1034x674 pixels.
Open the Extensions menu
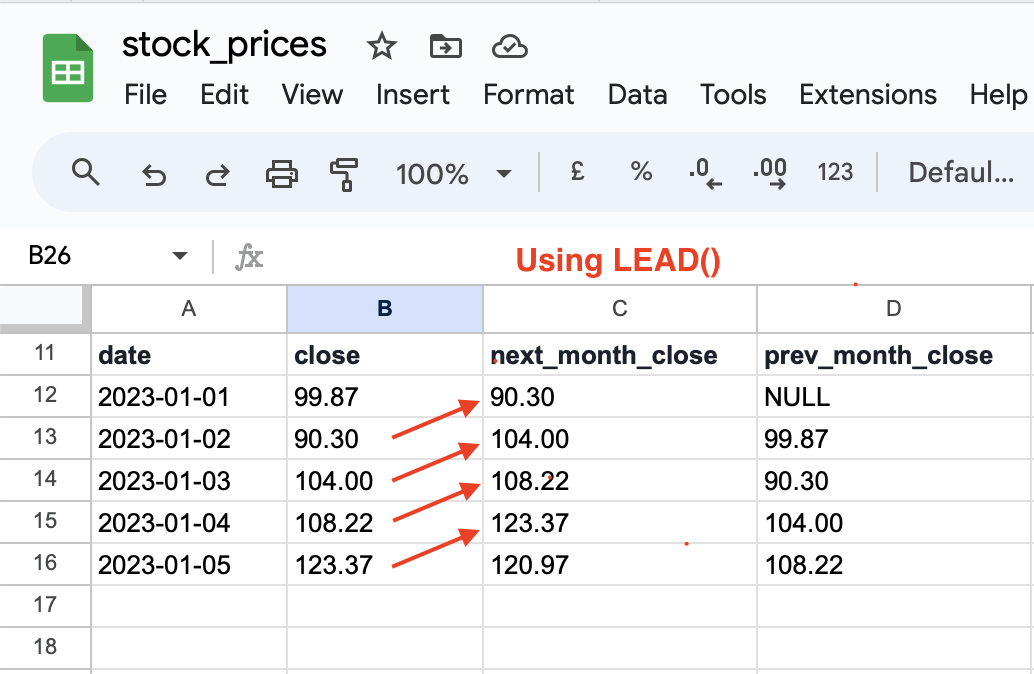point(867,95)
